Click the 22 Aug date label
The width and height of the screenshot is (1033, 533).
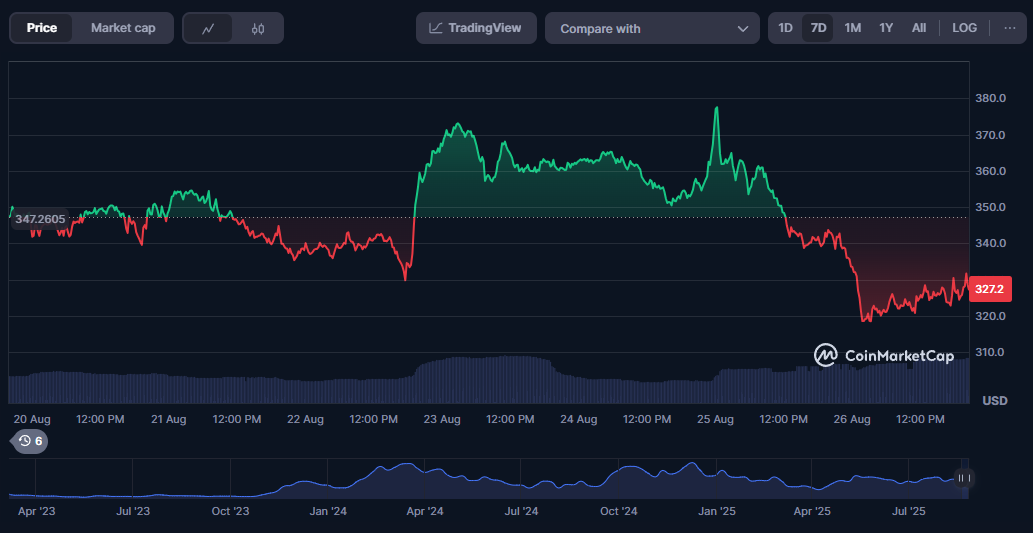(306, 420)
